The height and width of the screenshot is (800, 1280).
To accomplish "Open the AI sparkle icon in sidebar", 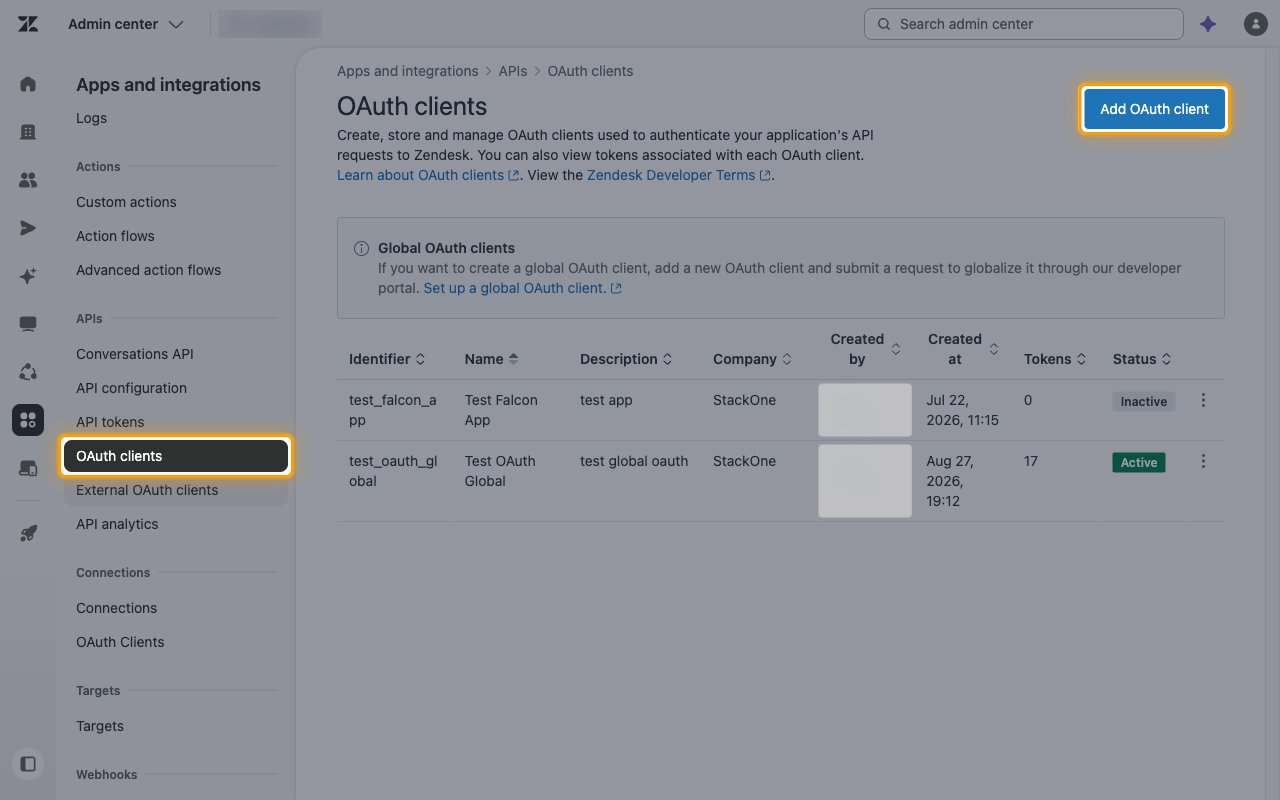I will 28,276.
